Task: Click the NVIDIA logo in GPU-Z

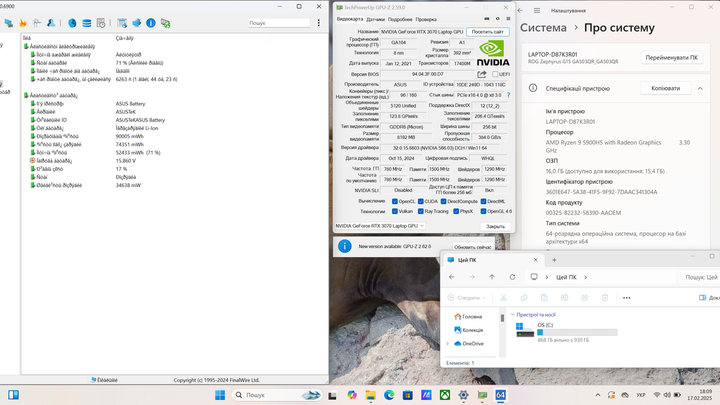Action: [493, 53]
